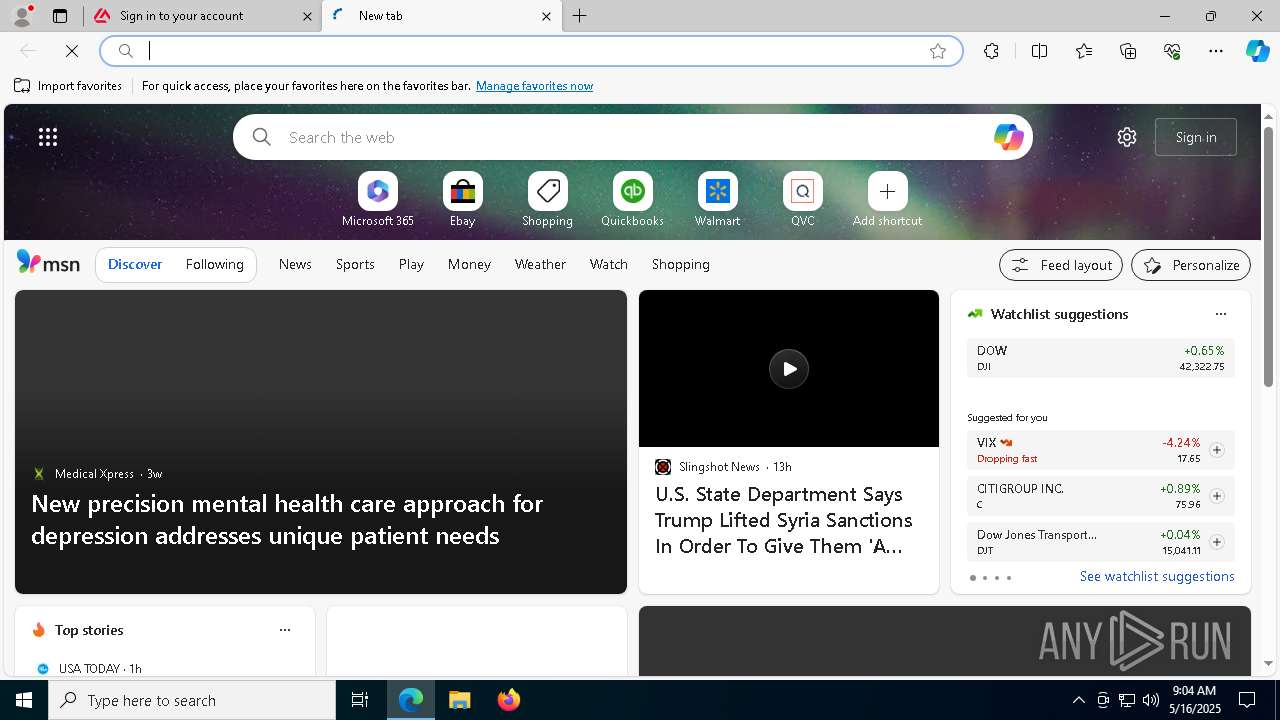
Task: Open 'Manage favorites now' link
Action: 534,86
